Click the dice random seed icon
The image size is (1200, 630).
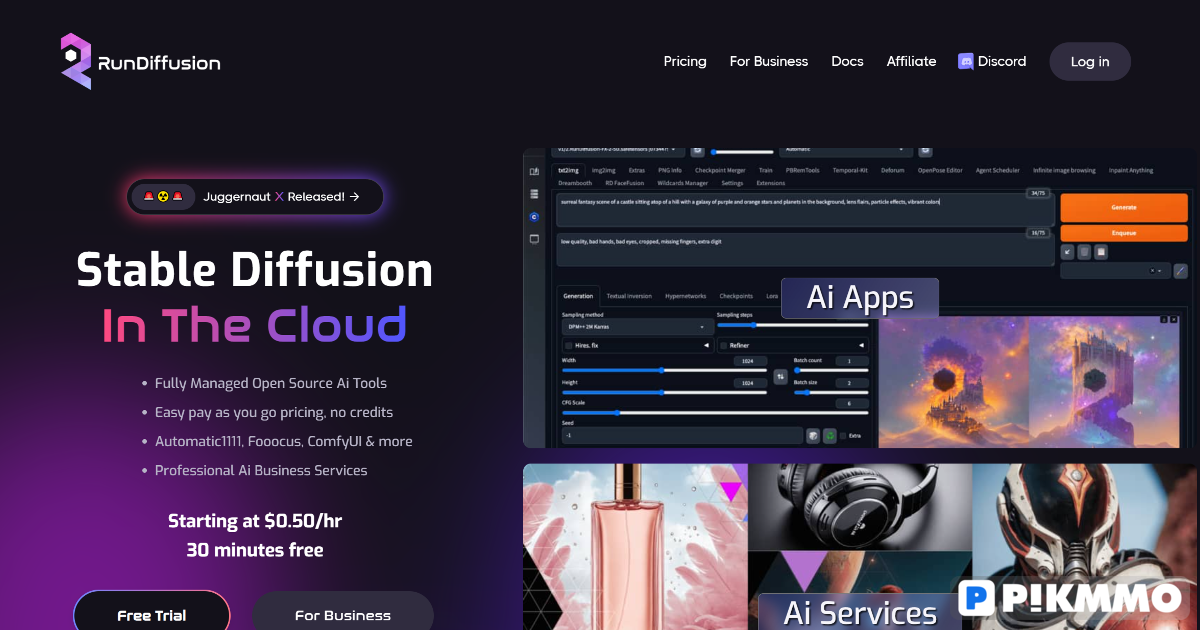point(813,436)
